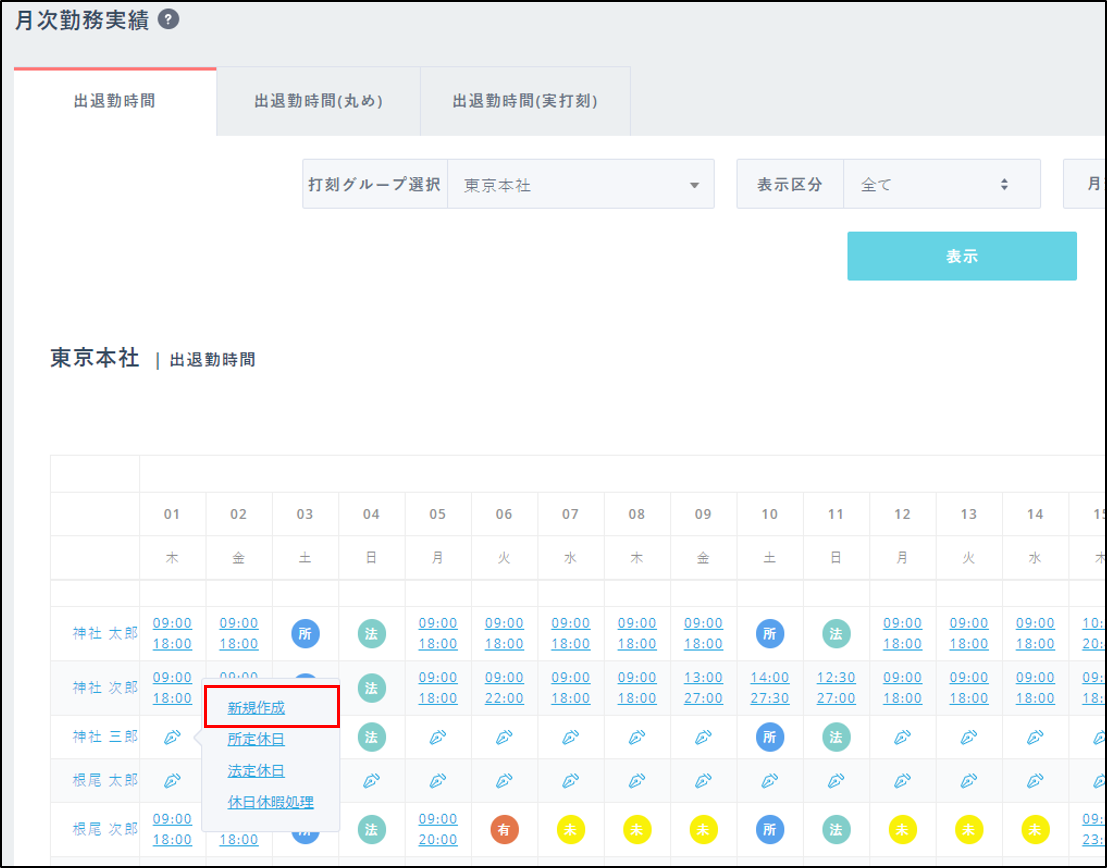Switch to the 出退勤時間(丸め) tab
The width and height of the screenshot is (1107, 868).
coord(318,101)
